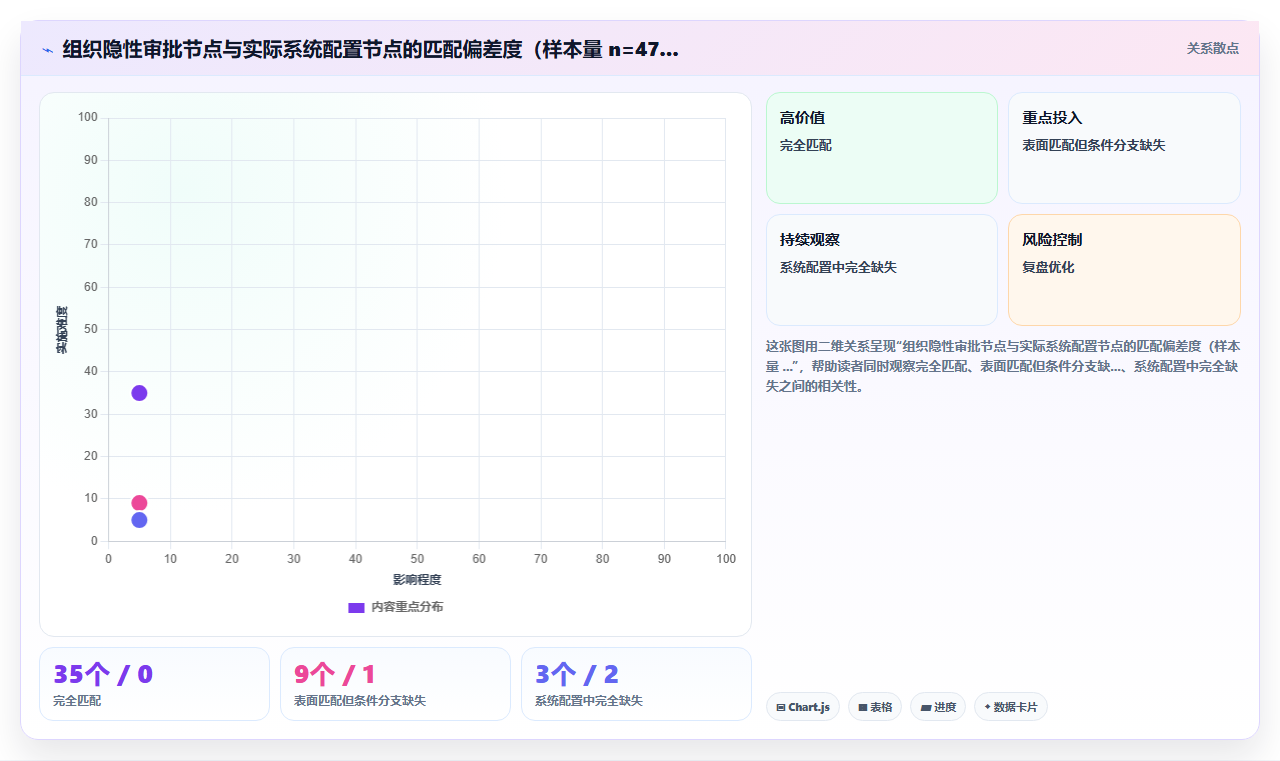
Task: Click the 影响程度 x-axis label
Action: [417, 580]
